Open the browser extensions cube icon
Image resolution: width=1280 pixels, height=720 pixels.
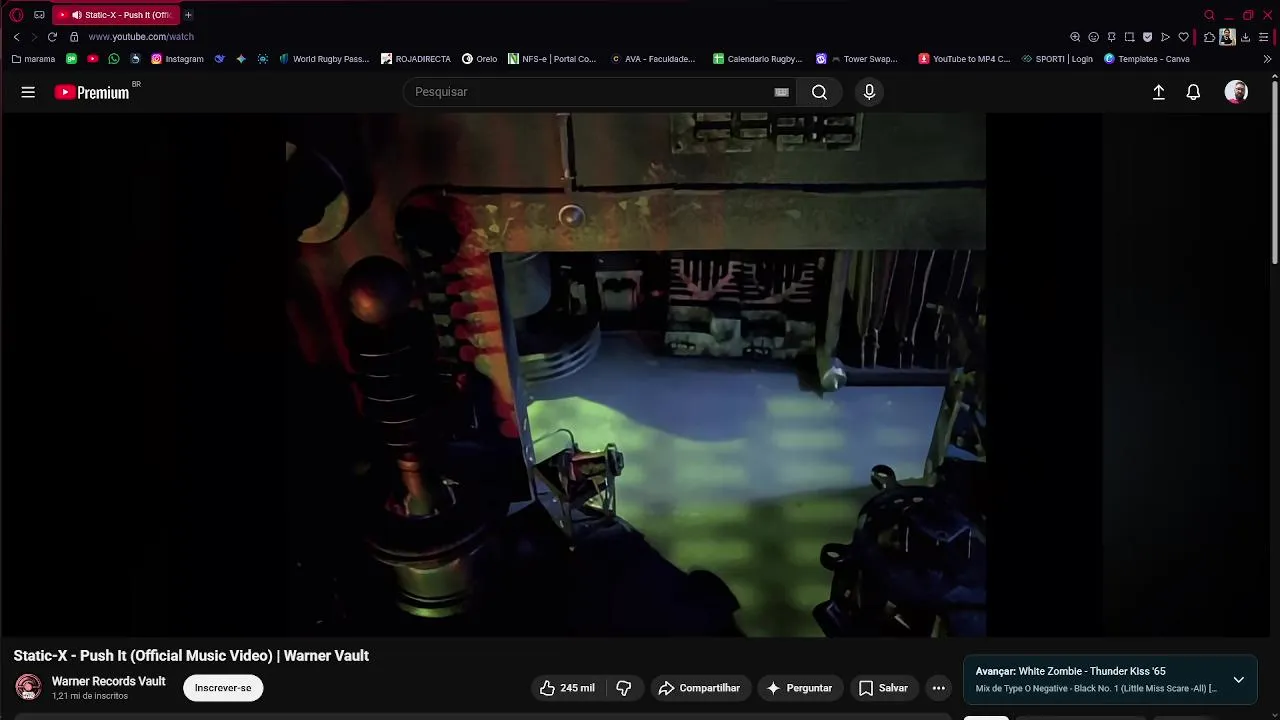click(1209, 37)
